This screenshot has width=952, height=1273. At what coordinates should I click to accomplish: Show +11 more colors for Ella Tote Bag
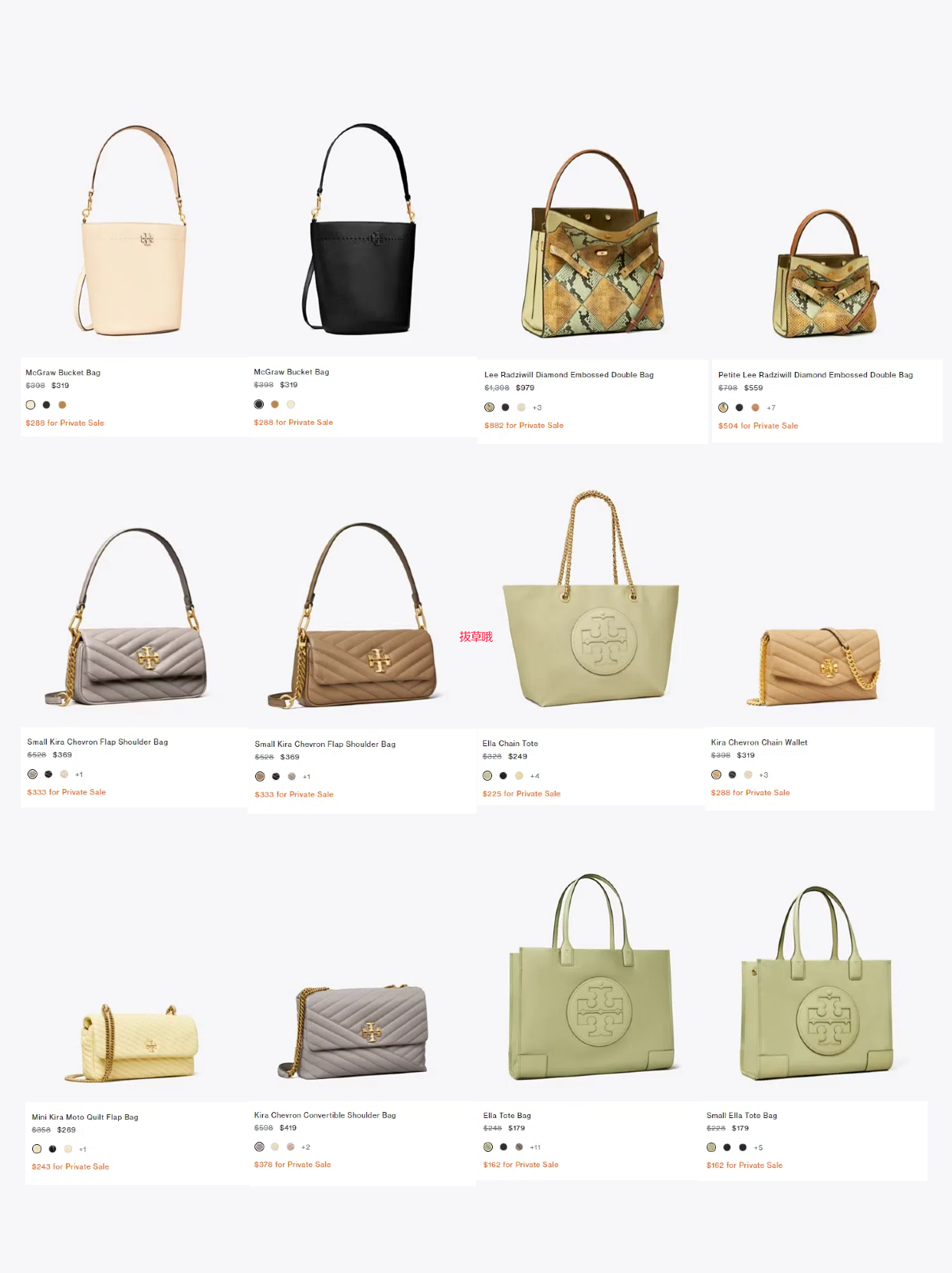point(535,1148)
